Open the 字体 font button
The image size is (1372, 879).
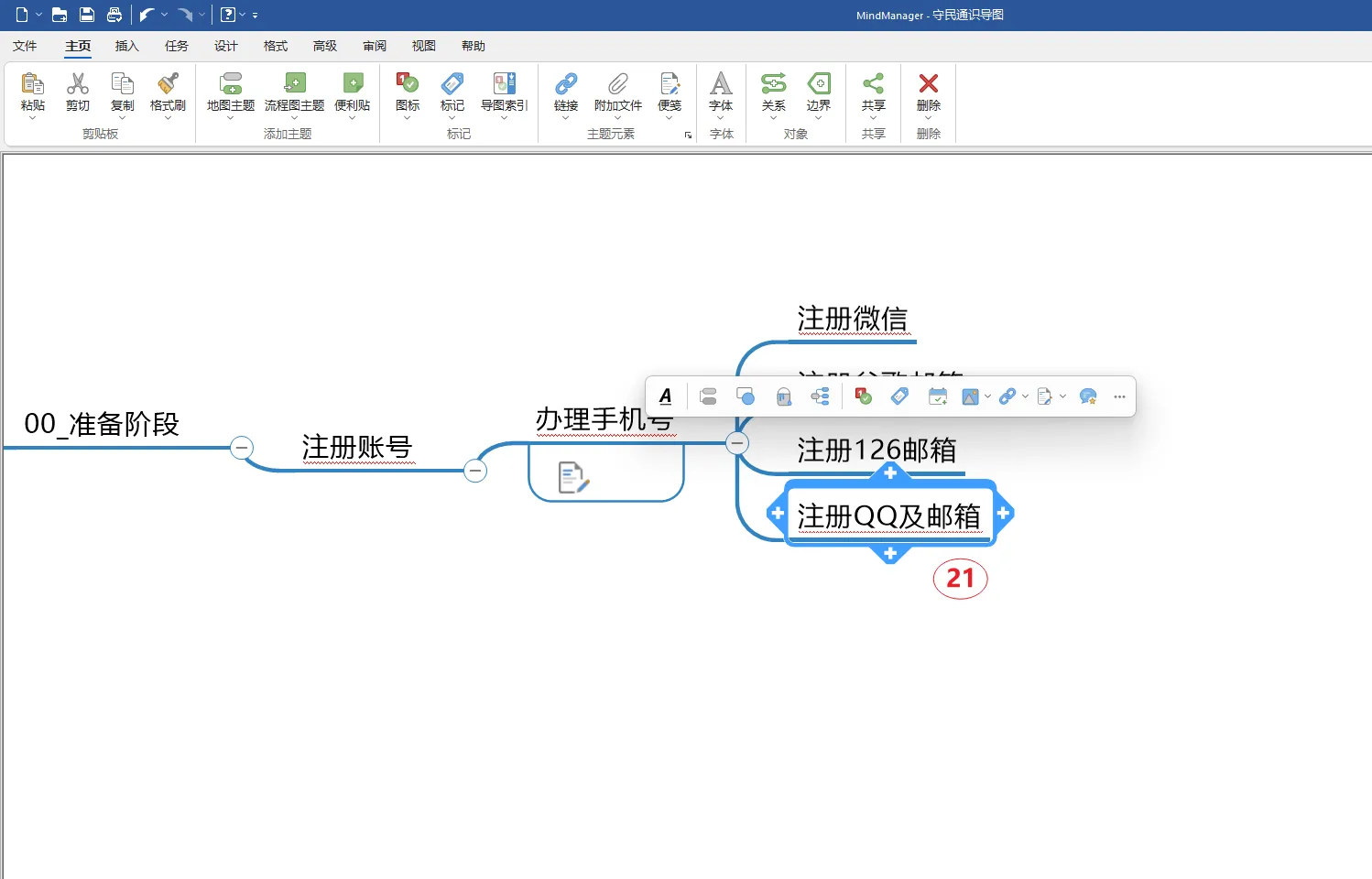click(x=721, y=94)
